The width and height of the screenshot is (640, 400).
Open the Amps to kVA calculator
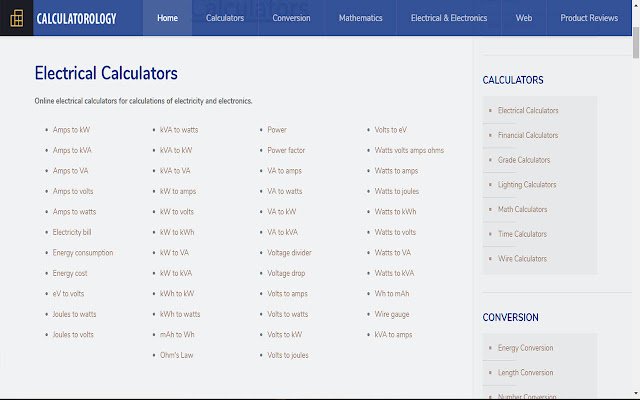pyautogui.click(x=72, y=150)
